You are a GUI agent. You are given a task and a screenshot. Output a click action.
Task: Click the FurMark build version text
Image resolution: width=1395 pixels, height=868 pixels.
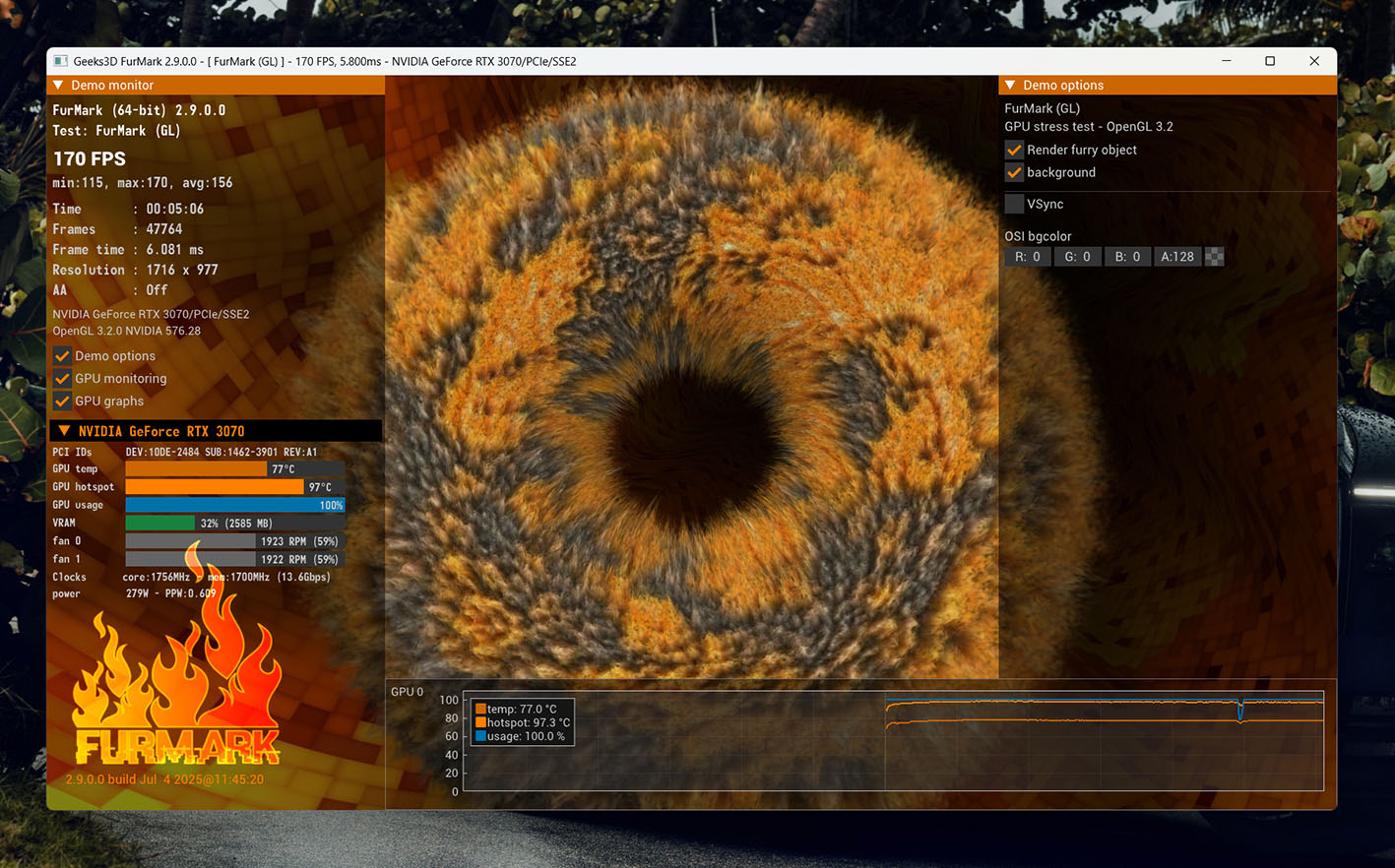click(164, 779)
